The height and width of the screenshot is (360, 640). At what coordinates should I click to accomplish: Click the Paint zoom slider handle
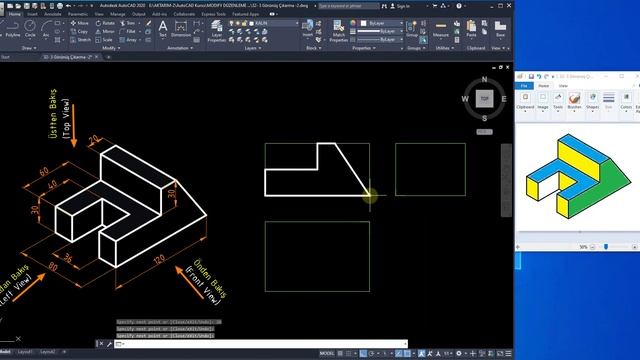coord(606,247)
